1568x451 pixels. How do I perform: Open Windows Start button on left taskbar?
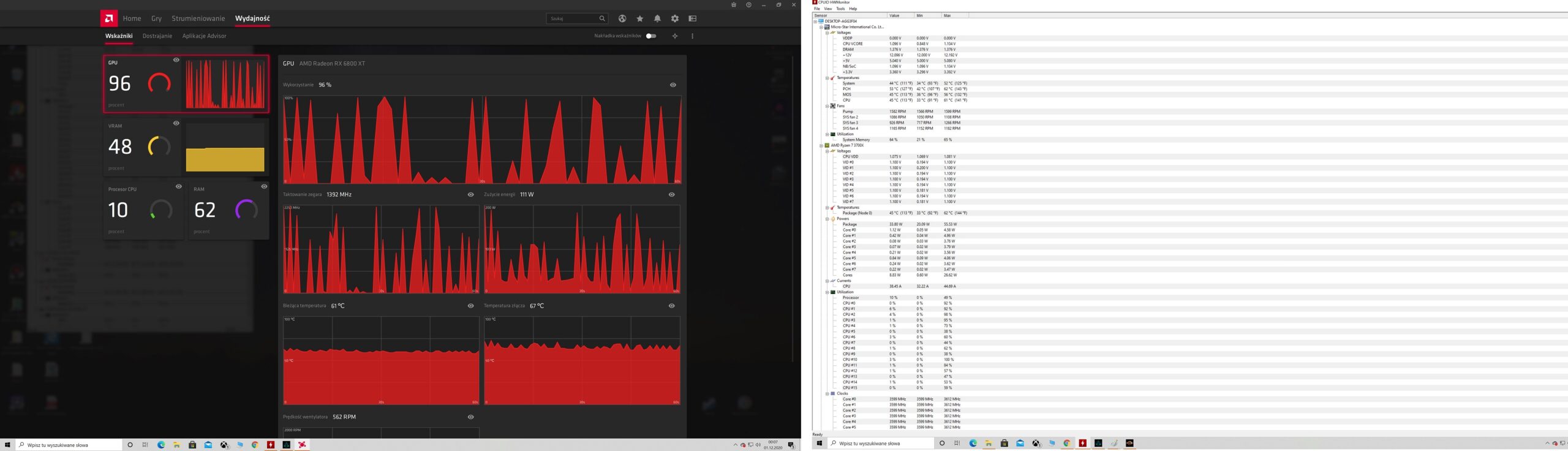[x=7, y=445]
